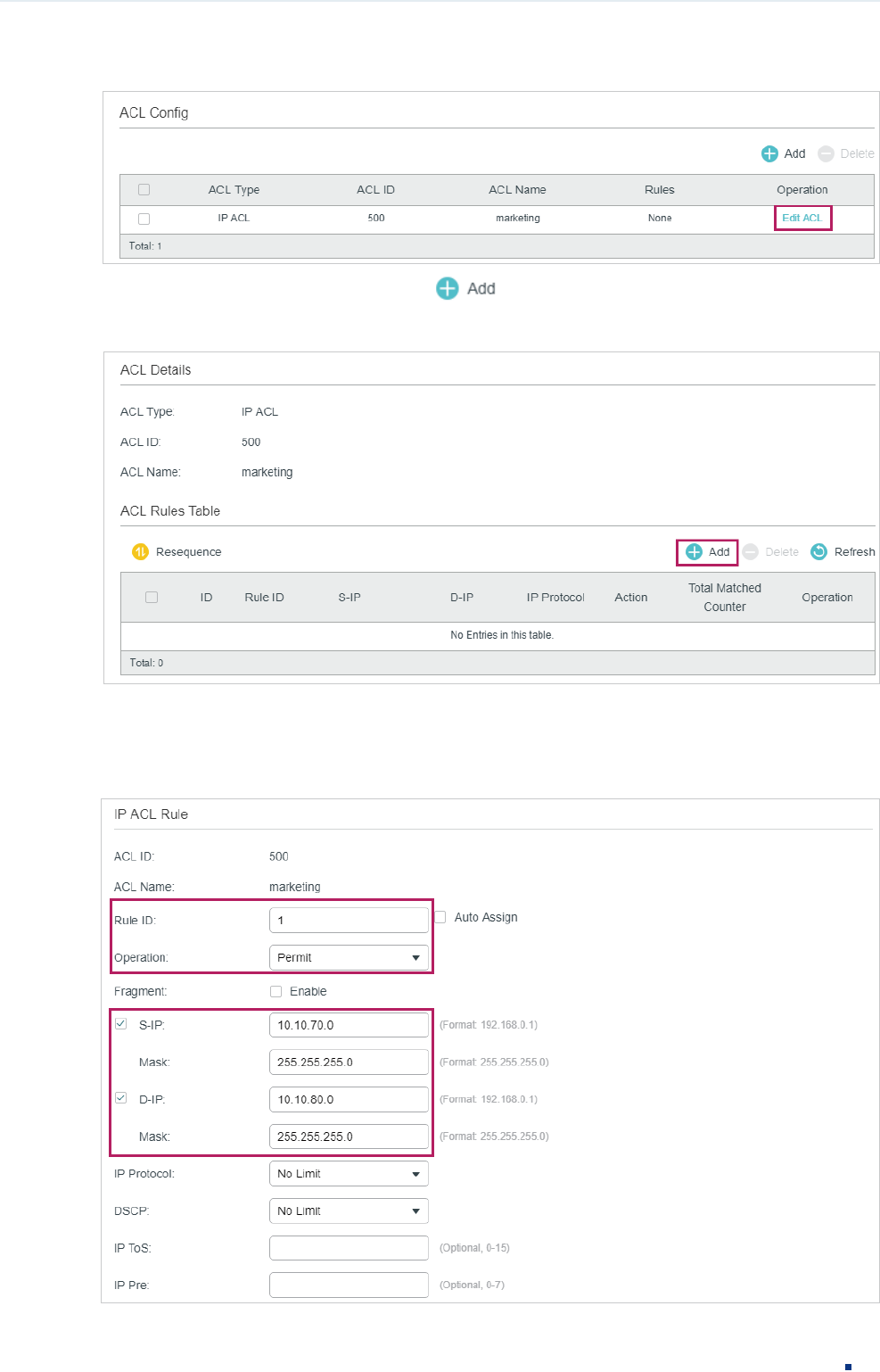Click the Resequence icon in ACL Rules Table
Image resolution: width=880 pixels, height=1372 pixels.
pyautogui.click(x=140, y=551)
